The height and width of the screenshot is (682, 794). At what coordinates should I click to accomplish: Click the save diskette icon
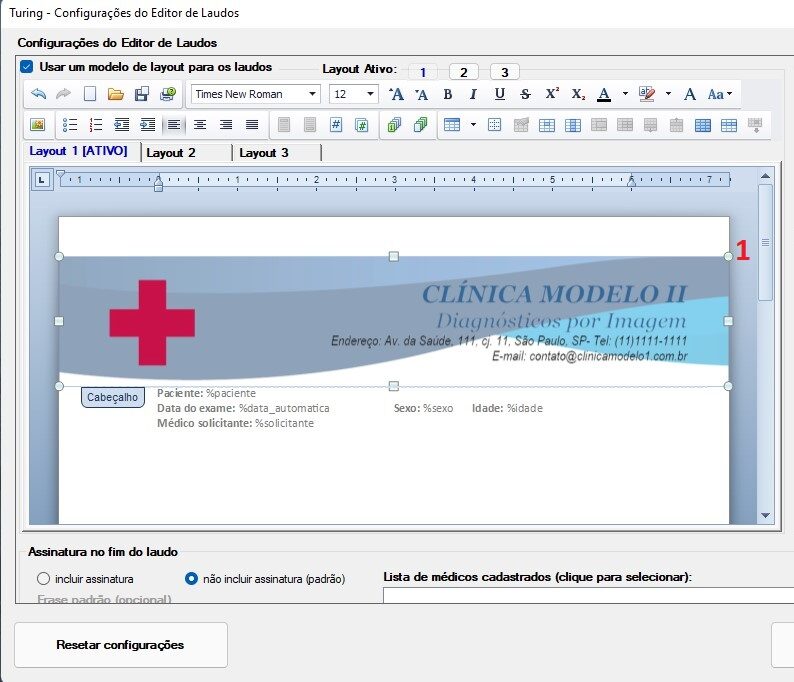pos(141,94)
